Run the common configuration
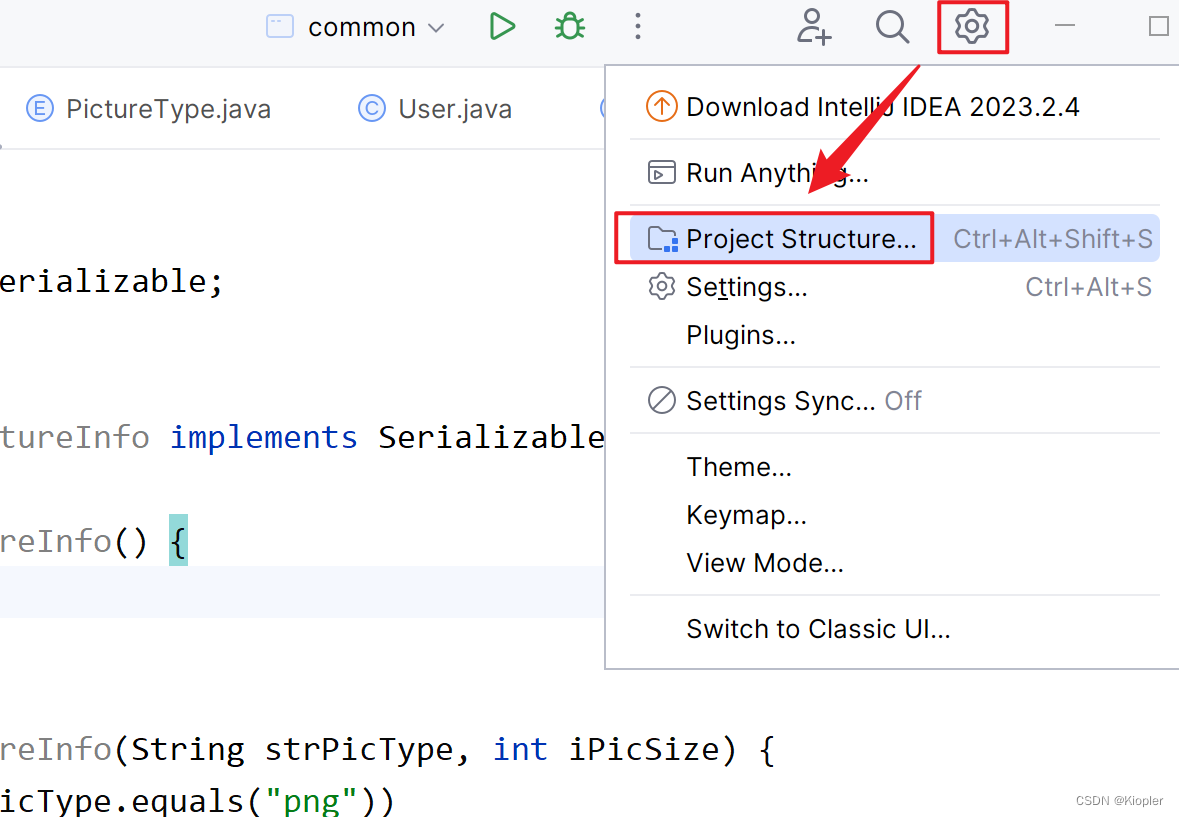Image resolution: width=1179 pixels, height=817 pixels. point(502,26)
